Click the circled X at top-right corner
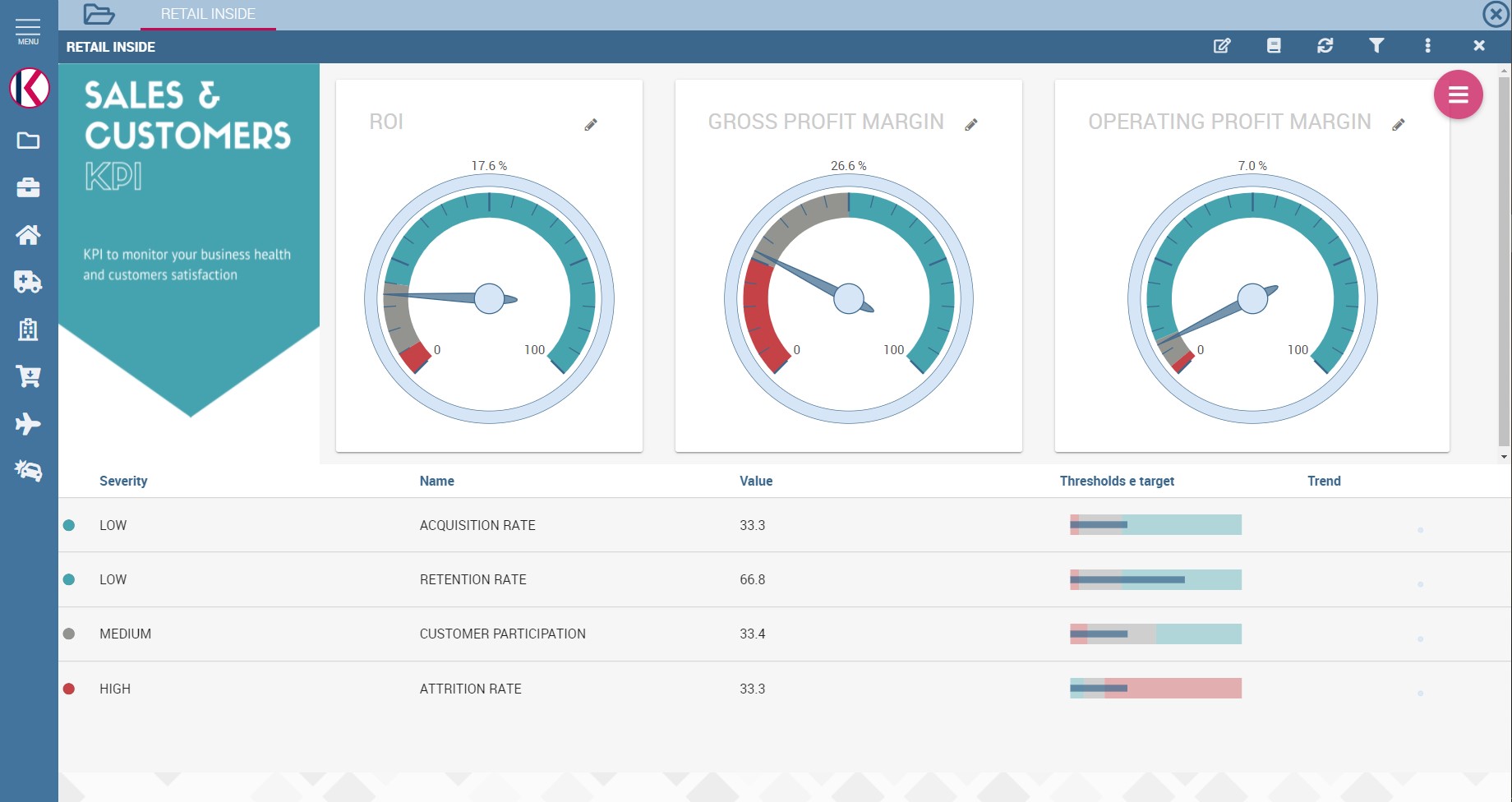The height and width of the screenshot is (802, 1512). tap(1496, 14)
